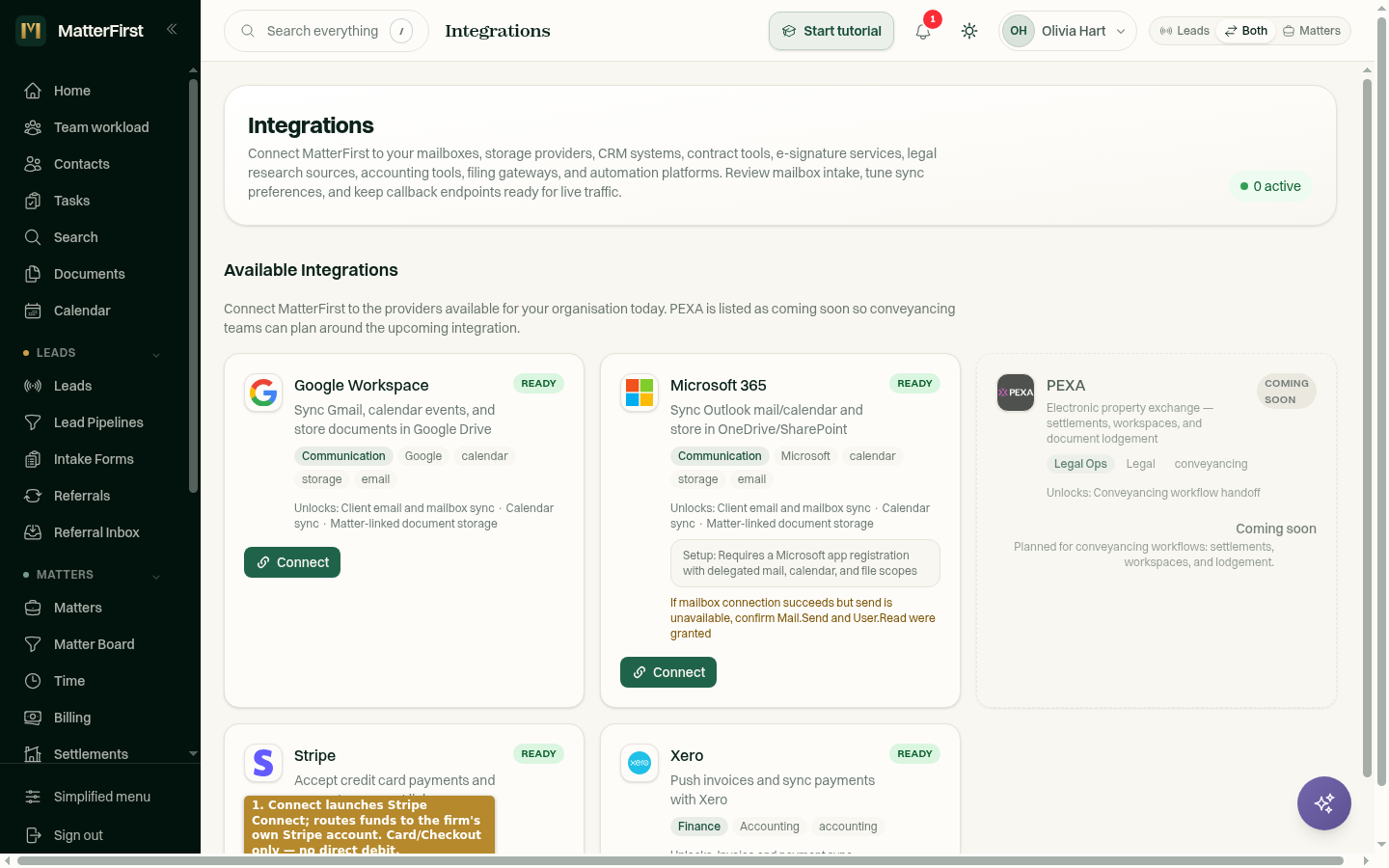Collapse the LEADS section chevron
This screenshot has height=868, width=1389.
click(x=156, y=354)
